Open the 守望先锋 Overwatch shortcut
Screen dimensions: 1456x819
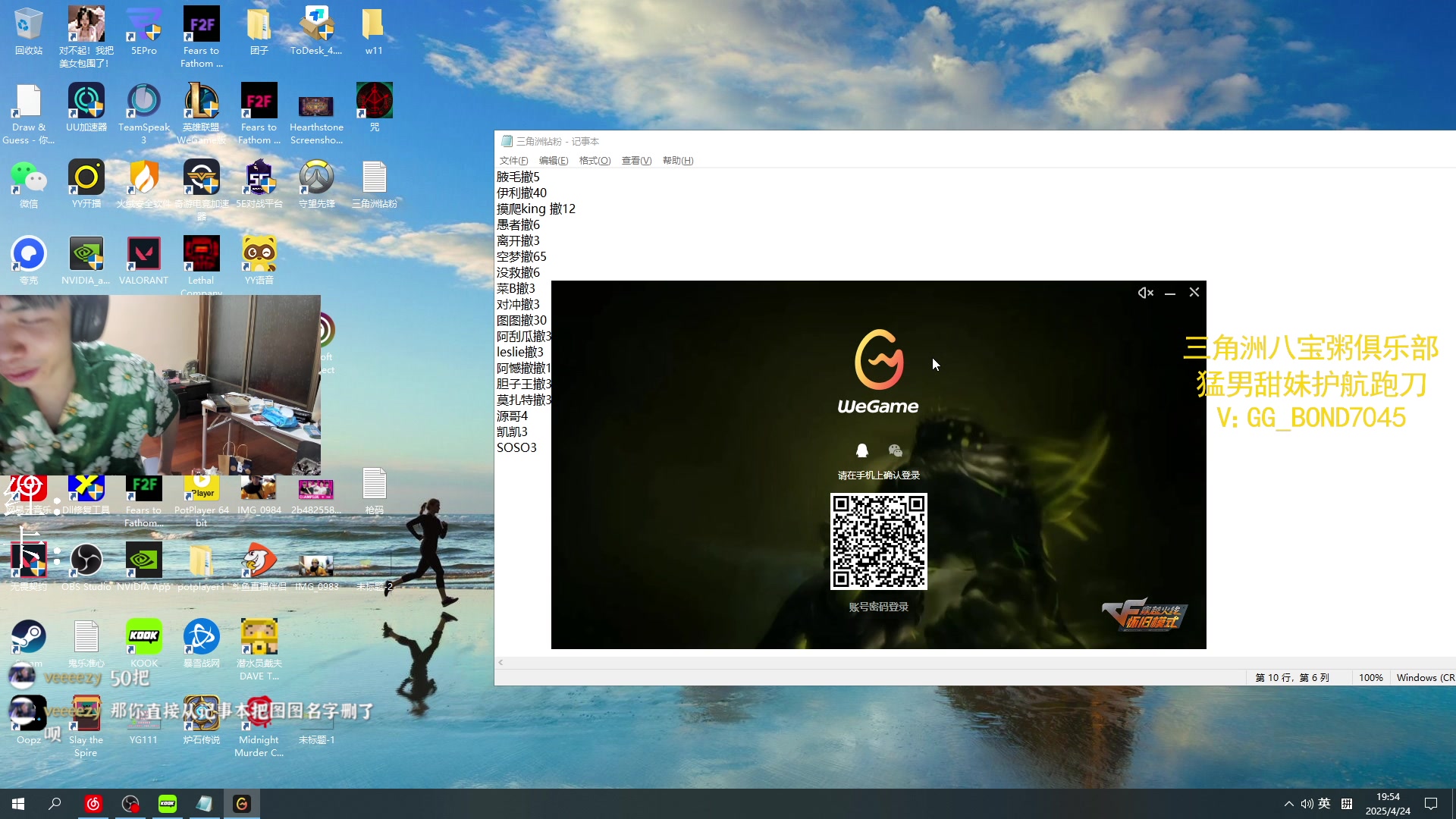point(316,184)
